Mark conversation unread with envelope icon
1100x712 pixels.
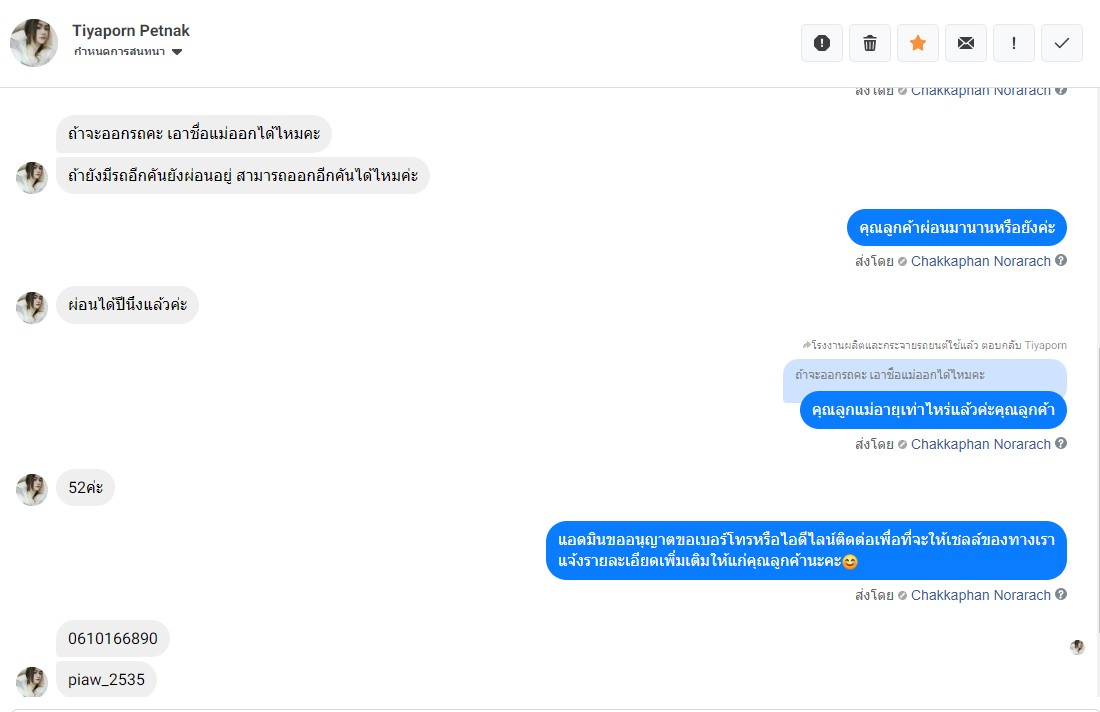tap(966, 43)
